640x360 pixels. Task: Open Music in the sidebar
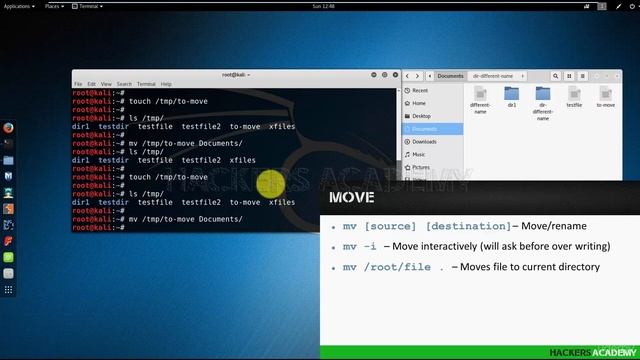coord(433,154)
